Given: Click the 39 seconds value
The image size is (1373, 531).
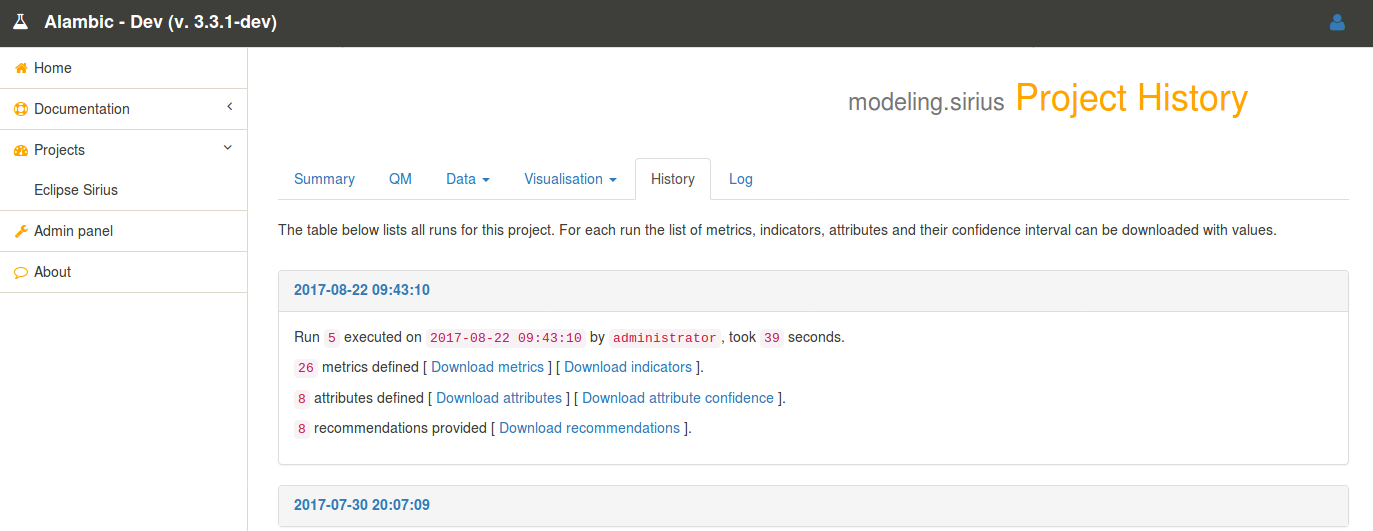Looking at the screenshot, I should 771,338.
